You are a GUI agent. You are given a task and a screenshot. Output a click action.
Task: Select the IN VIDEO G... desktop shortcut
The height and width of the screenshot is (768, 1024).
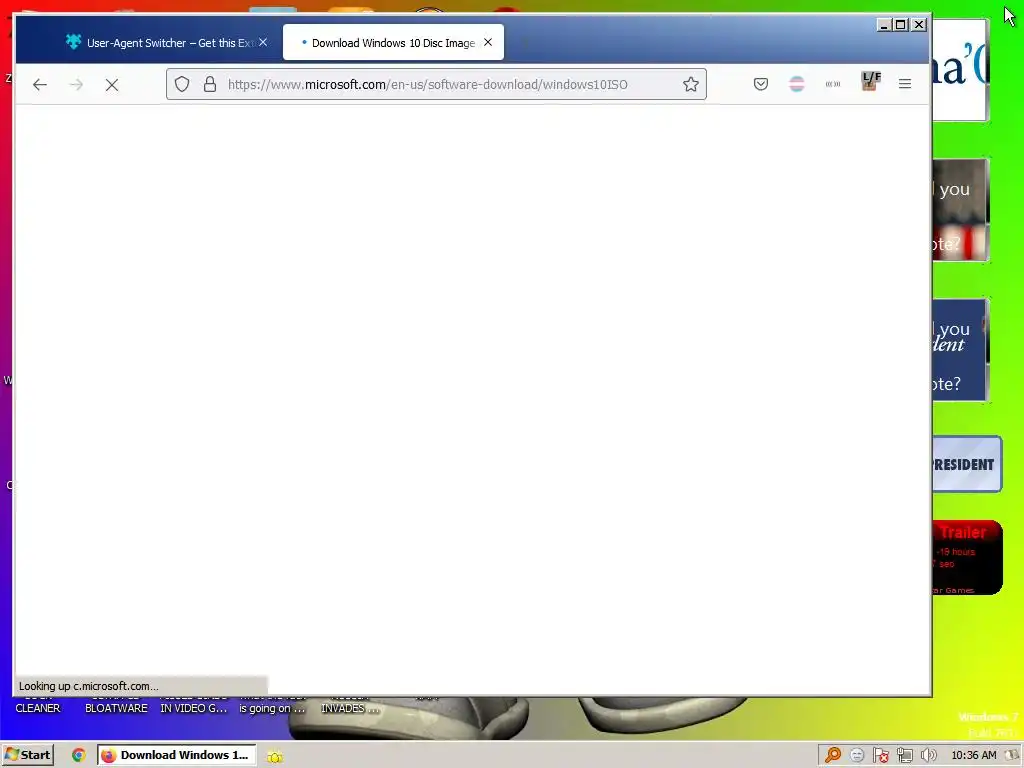[x=194, y=708]
